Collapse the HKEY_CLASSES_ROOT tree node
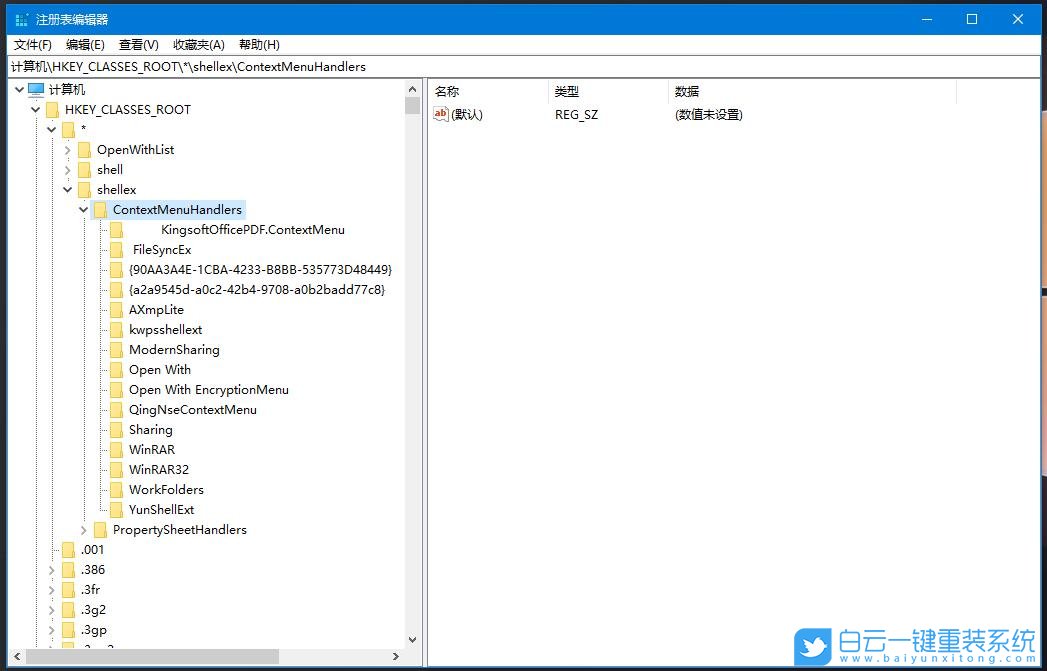 pos(35,109)
